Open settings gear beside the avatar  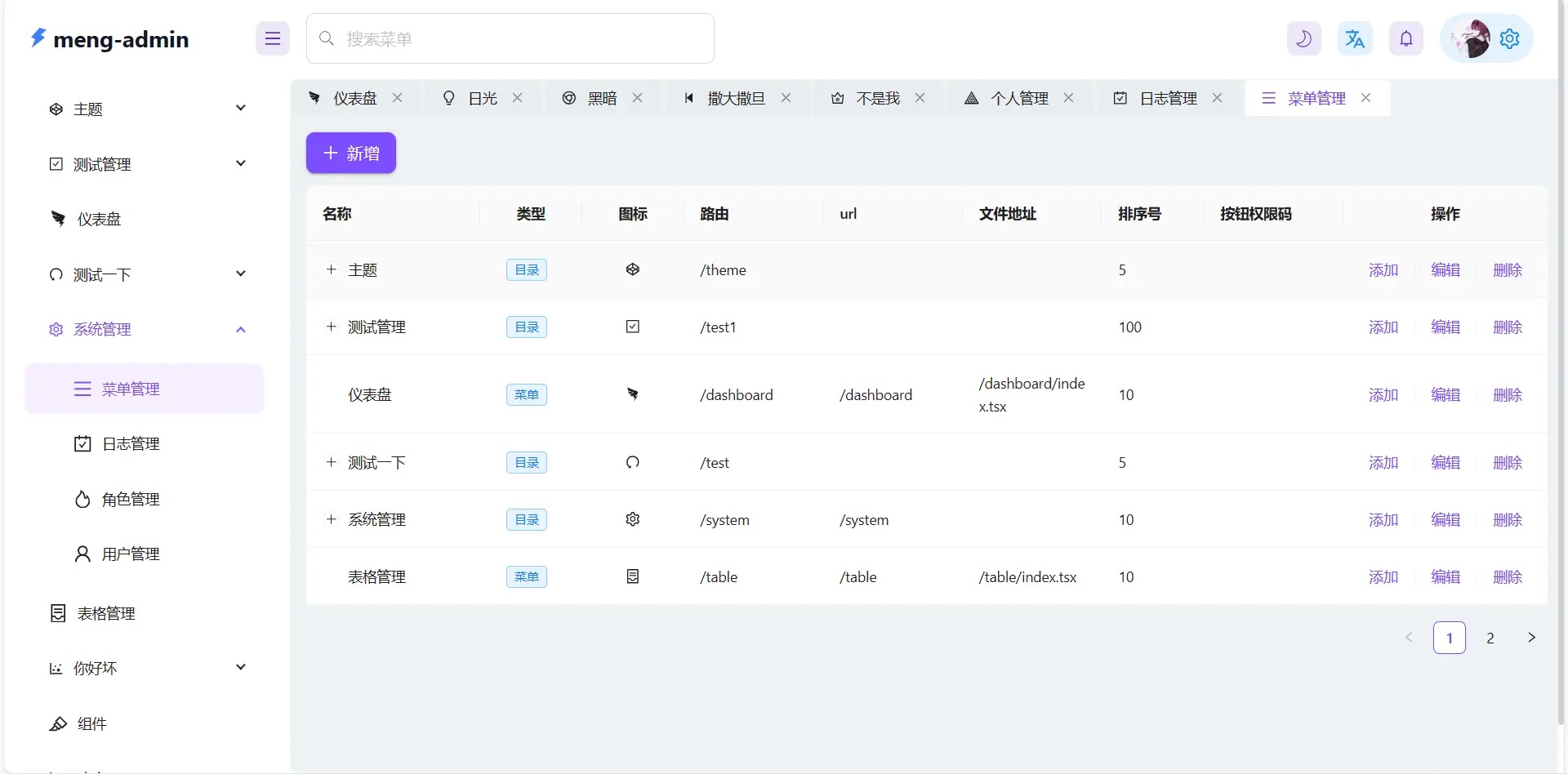tap(1510, 38)
